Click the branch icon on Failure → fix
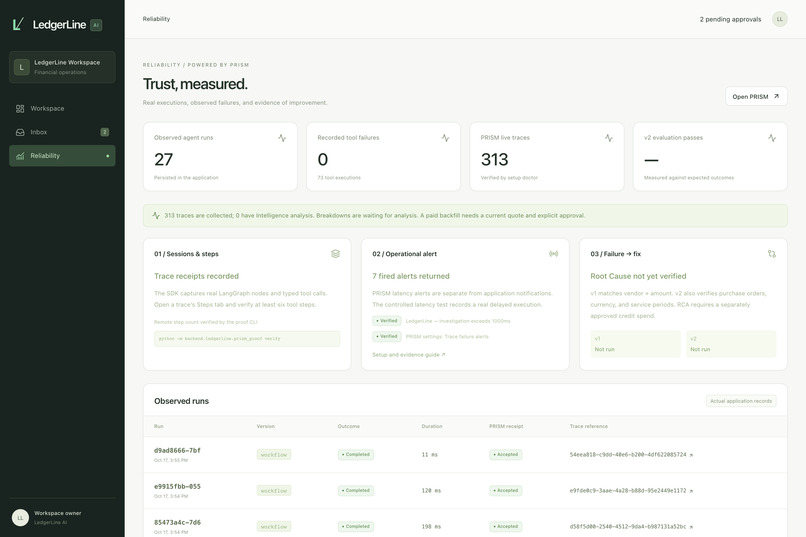The height and width of the screenshot is (537, 806). tap(772, 253)
